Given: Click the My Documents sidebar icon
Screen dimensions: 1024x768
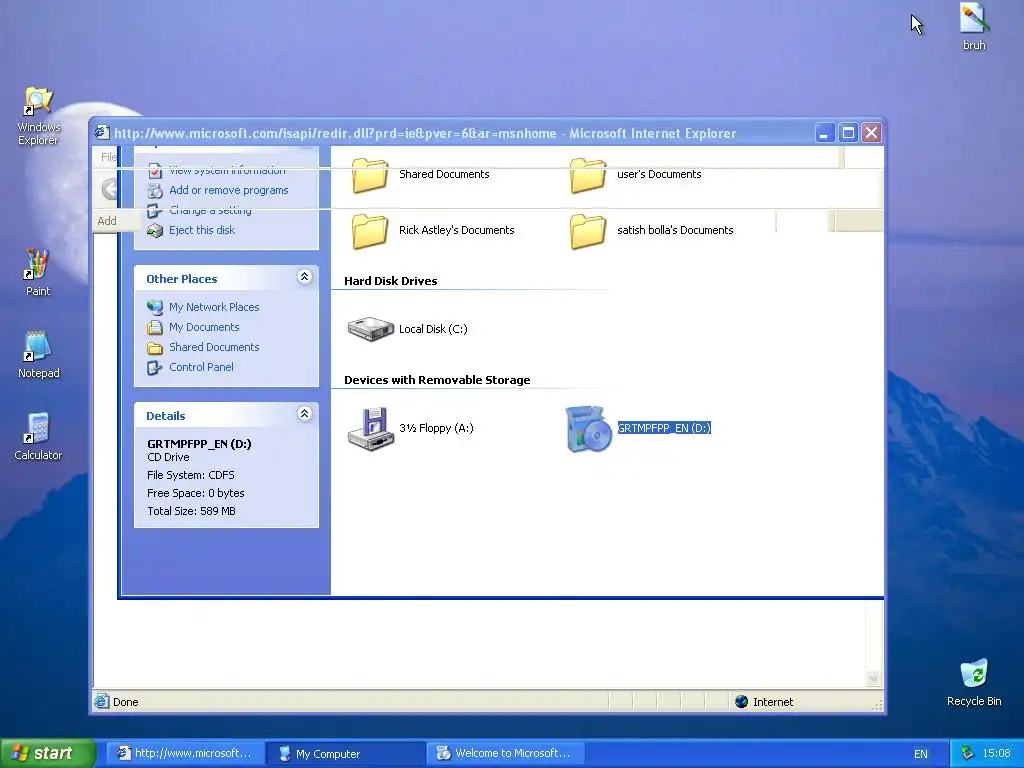Looking at the screenshot, I should pos(155,327).
